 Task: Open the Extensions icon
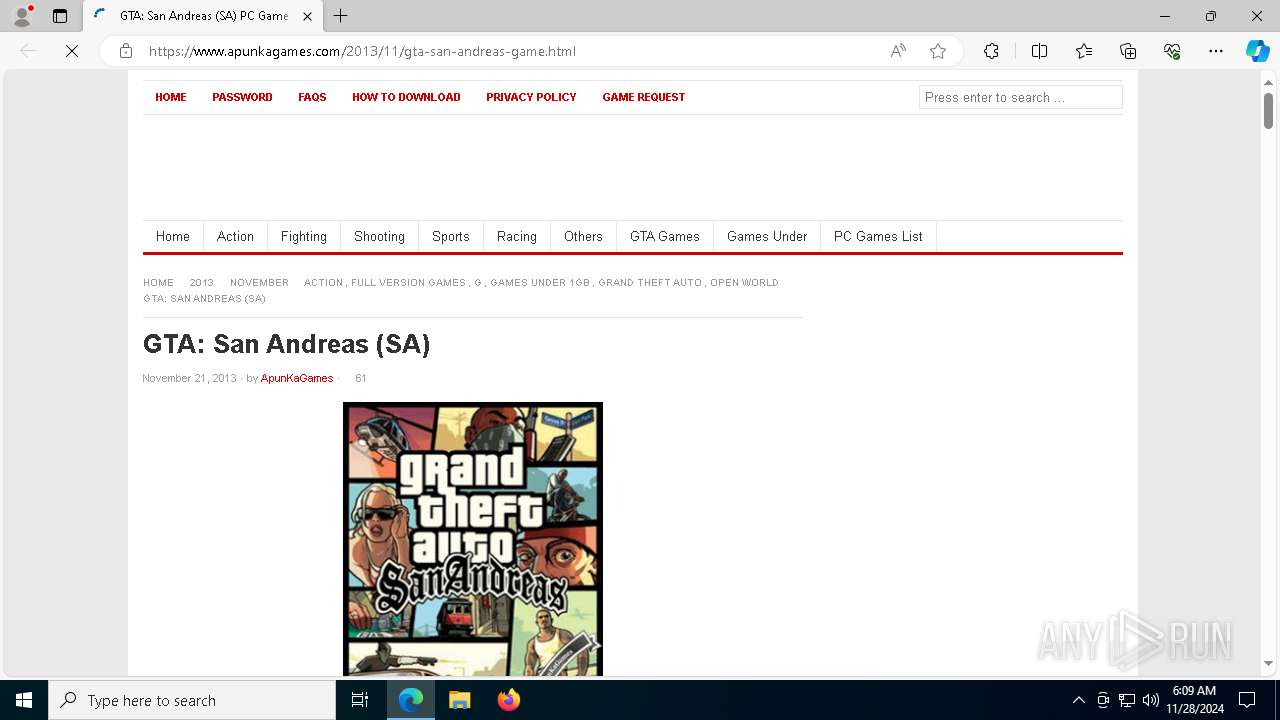coord(991,51)
